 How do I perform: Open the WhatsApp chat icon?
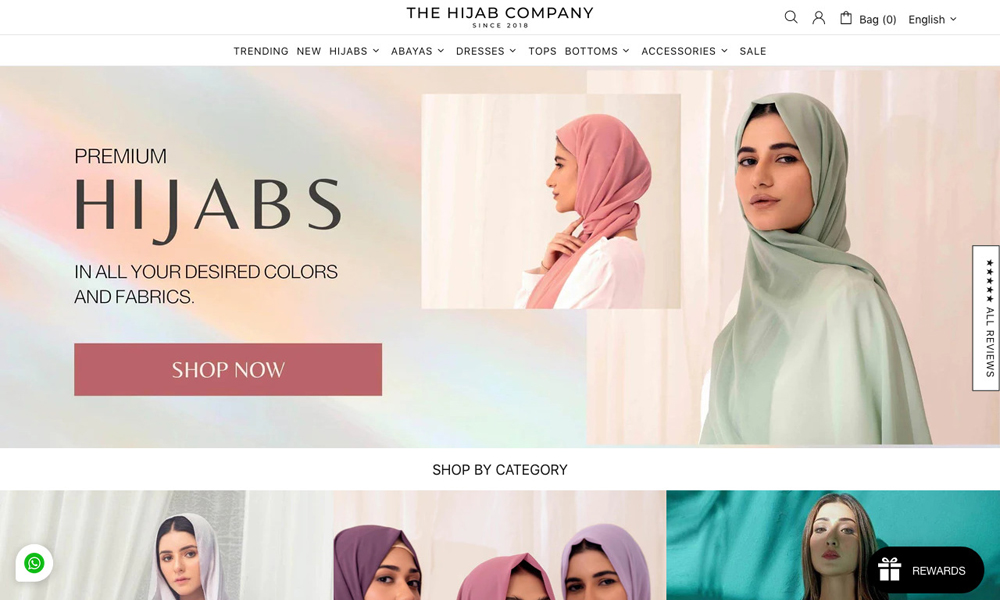point(34,563)
